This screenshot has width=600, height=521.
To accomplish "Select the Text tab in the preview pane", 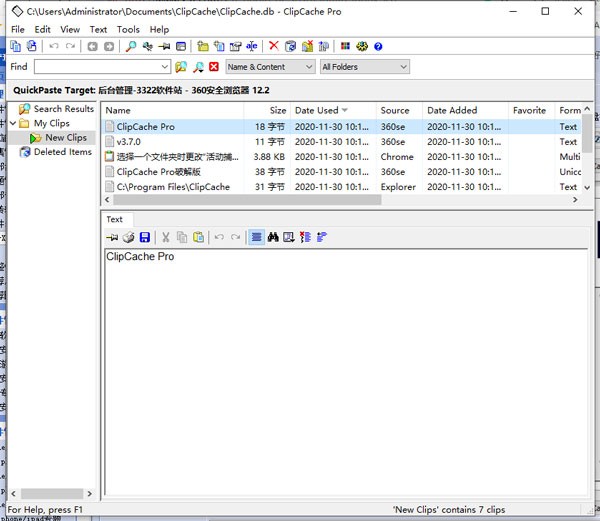I will pos(115,219).
